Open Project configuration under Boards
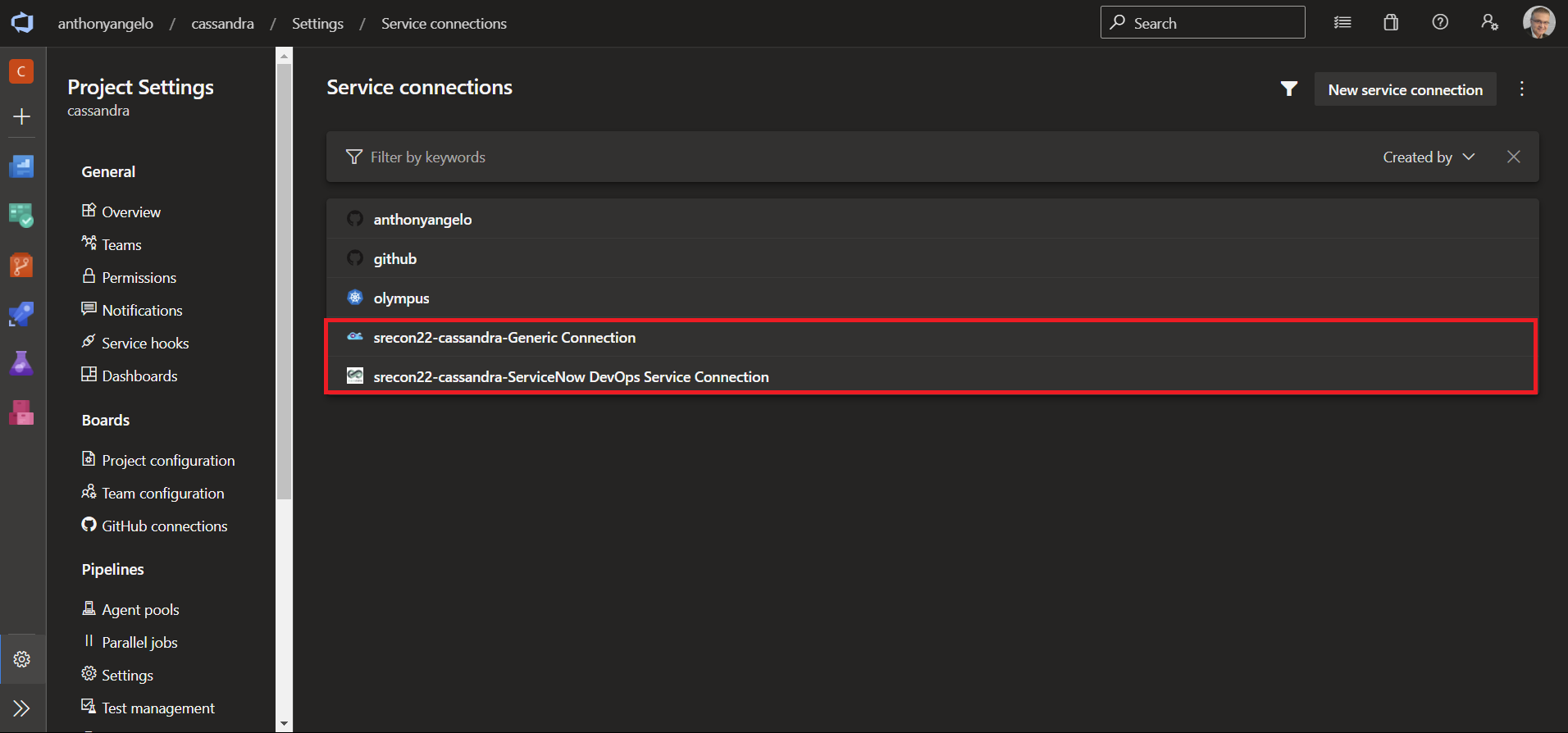1568x733 pixels. tap(158, 460)
